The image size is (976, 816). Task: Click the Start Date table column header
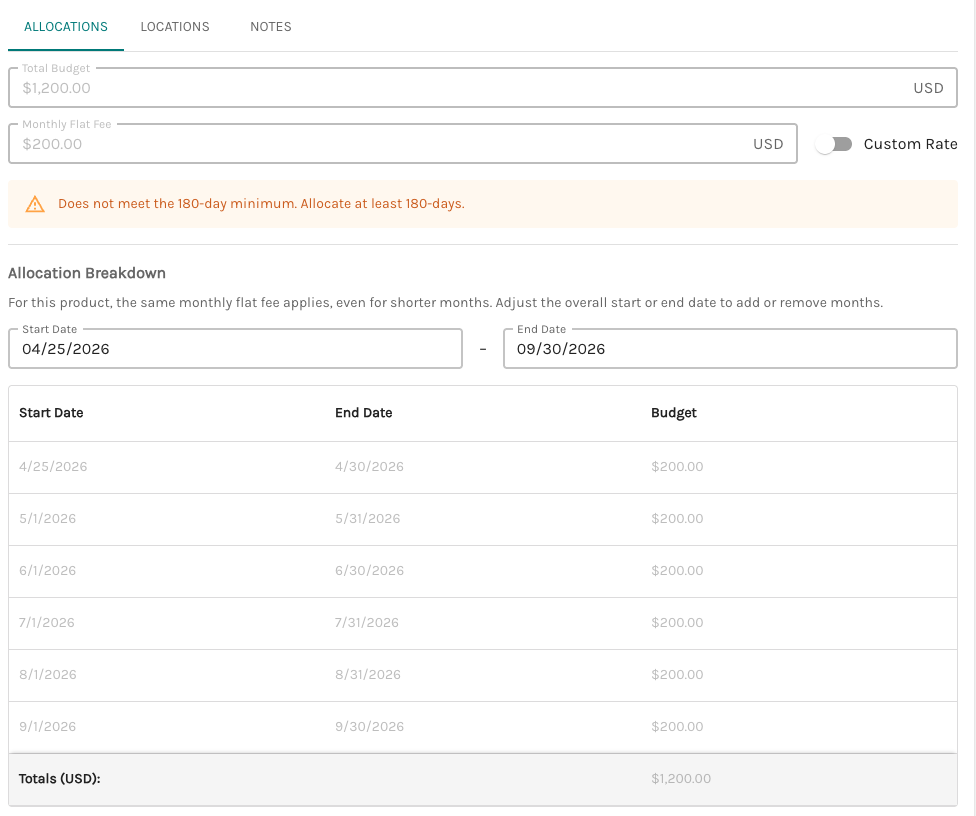pyautogui.click(x=51, y=413)
